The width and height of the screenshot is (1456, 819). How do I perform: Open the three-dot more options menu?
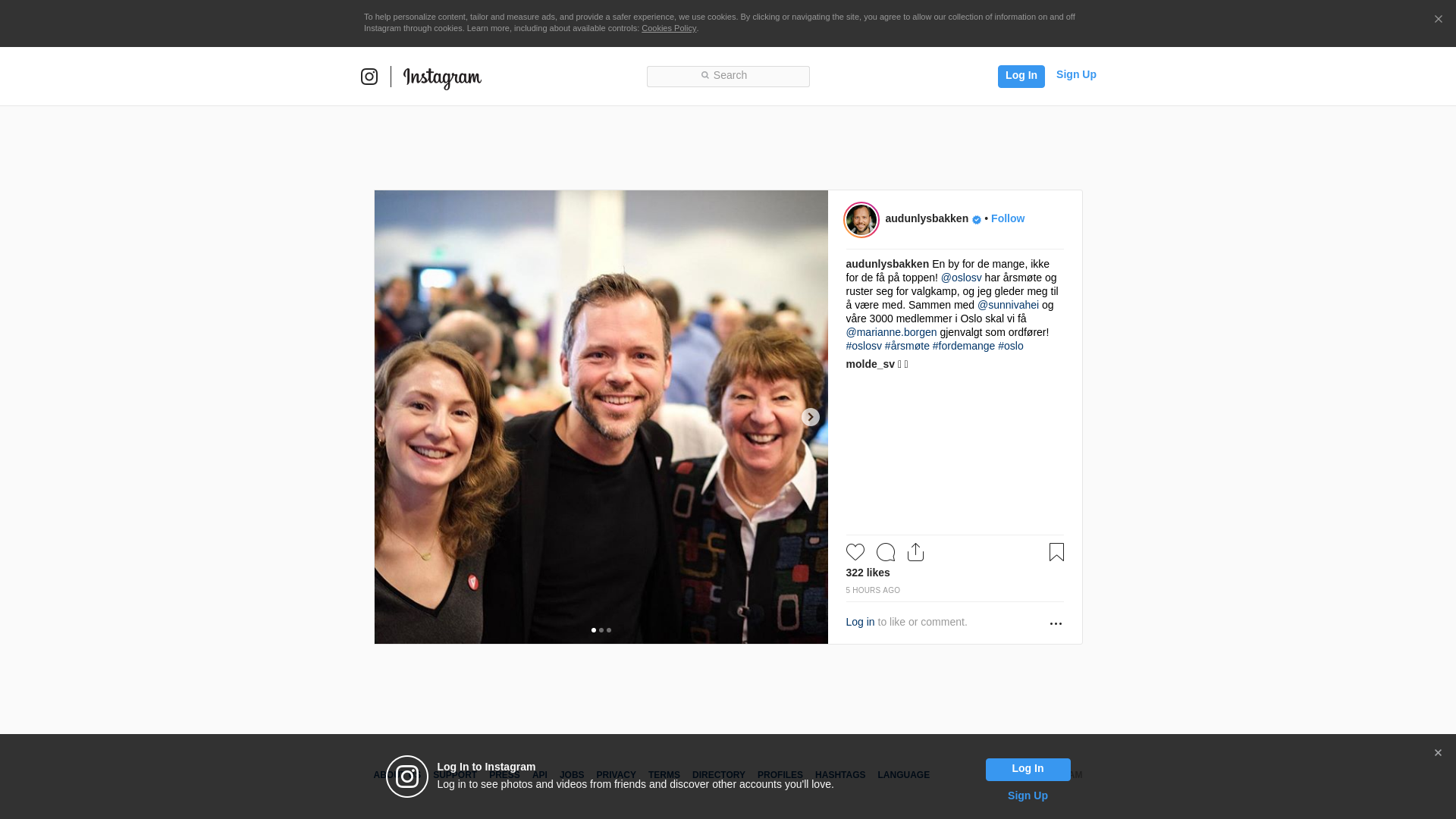pos(1056,623)
